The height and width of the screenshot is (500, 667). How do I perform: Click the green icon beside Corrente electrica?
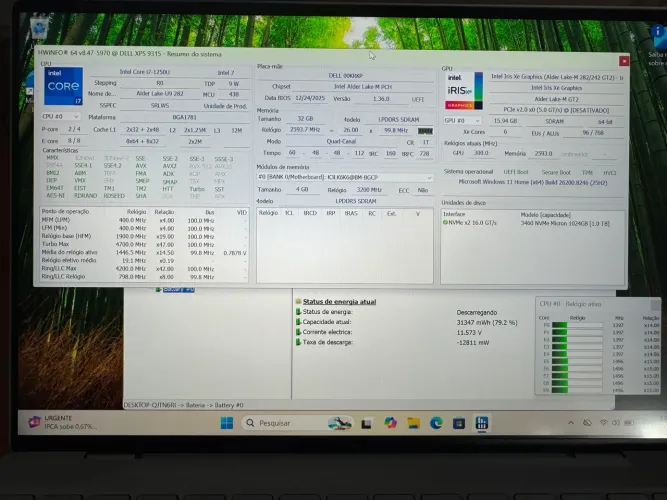(x=299, y=332)
